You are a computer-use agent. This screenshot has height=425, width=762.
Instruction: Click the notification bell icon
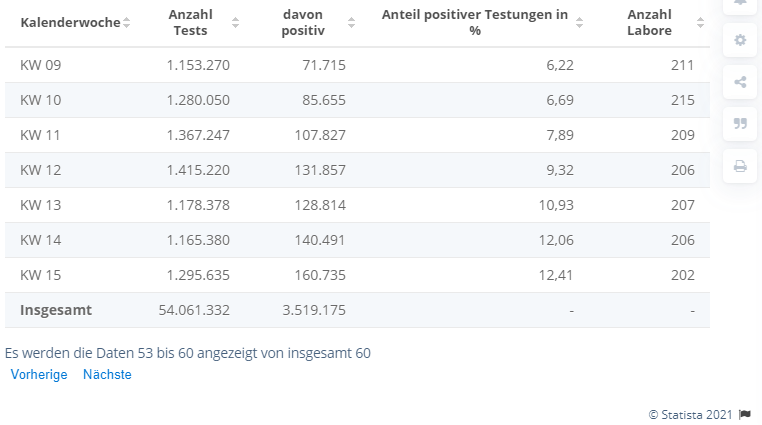(740, 4)
